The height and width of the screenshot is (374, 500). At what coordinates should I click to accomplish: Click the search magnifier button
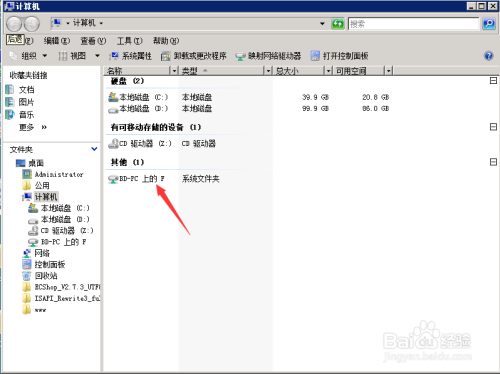[489, 24]
